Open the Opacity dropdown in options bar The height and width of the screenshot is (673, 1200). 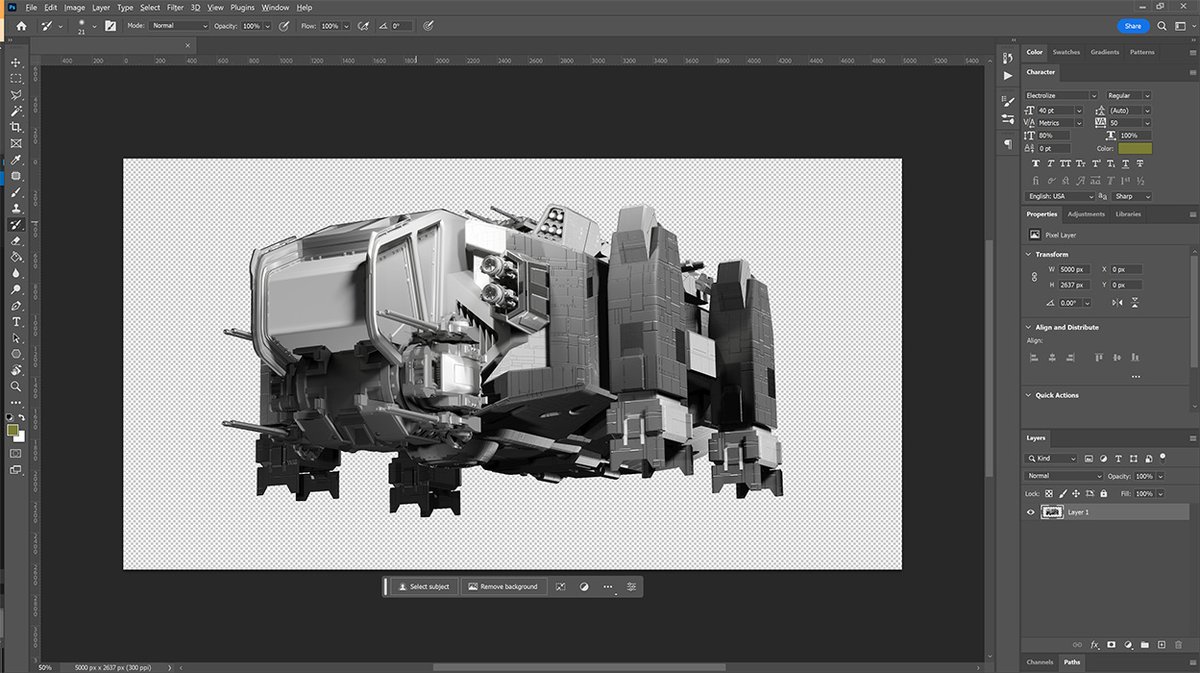click(267, 25)
